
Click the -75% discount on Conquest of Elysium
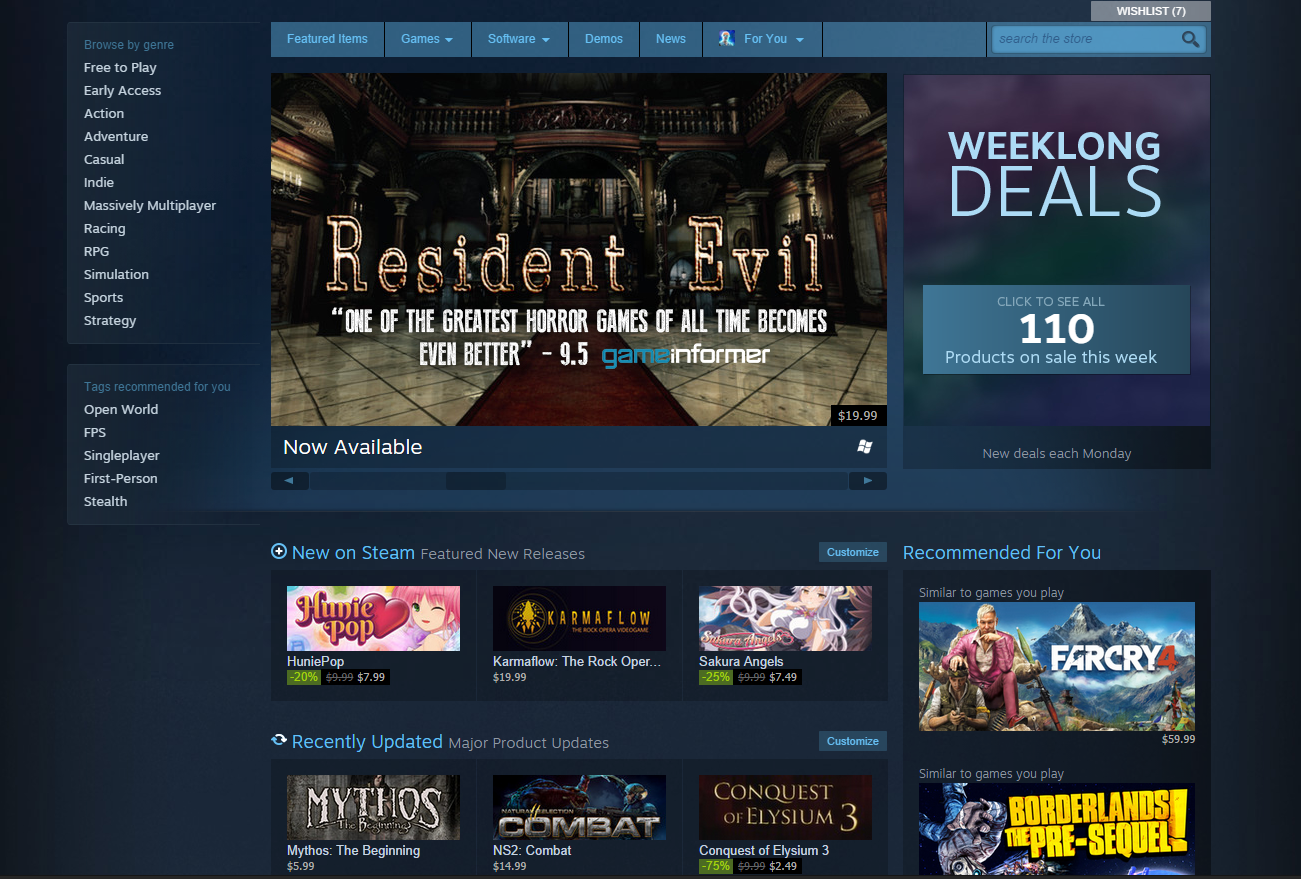(x=715, y=866)
